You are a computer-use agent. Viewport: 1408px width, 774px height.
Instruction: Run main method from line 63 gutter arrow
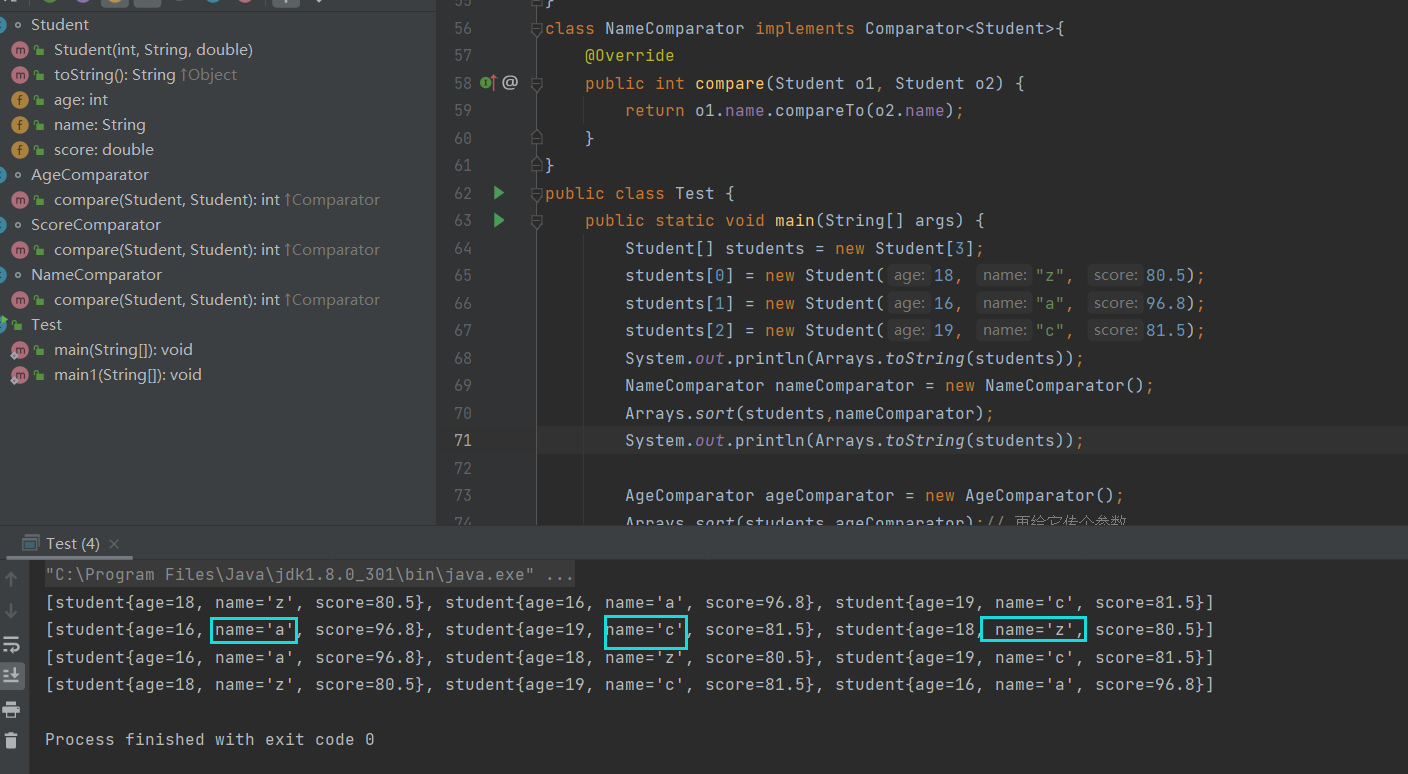[499, 220]
